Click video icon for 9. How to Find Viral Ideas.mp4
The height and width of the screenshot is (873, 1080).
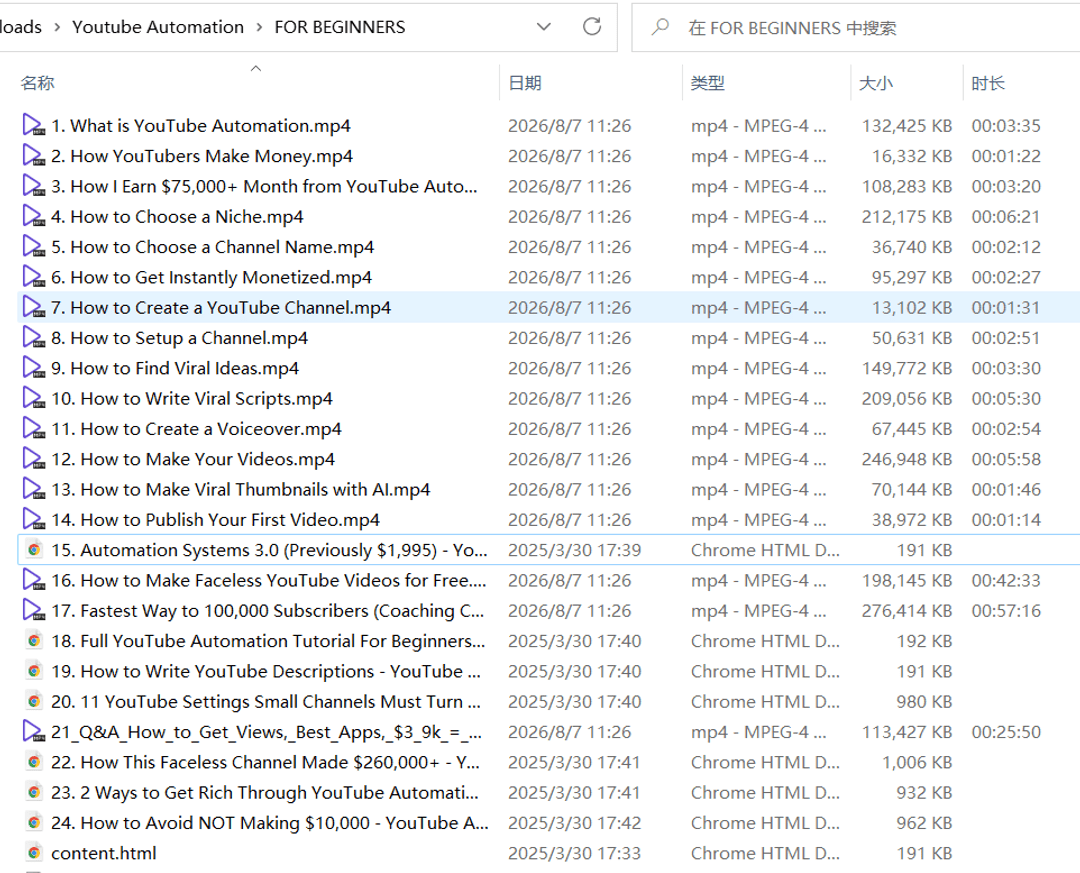click(x=33, y=368)
